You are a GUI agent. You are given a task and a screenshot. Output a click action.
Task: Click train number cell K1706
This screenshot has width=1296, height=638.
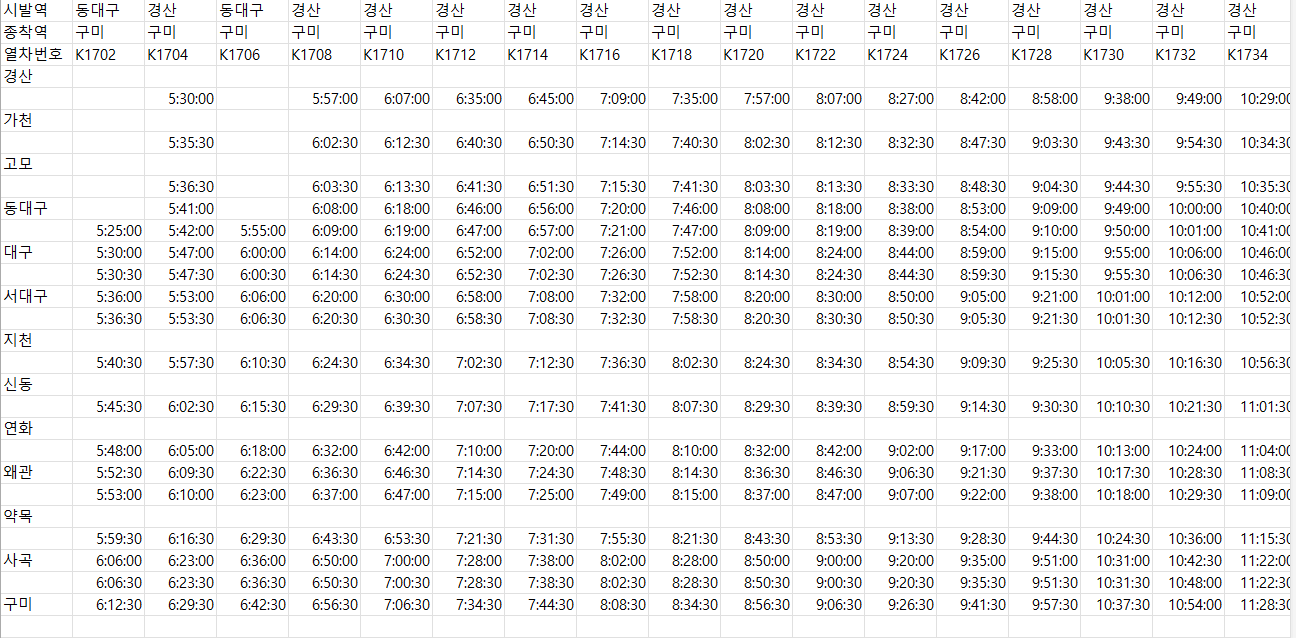pyautogui.click(x=253, y=55)
